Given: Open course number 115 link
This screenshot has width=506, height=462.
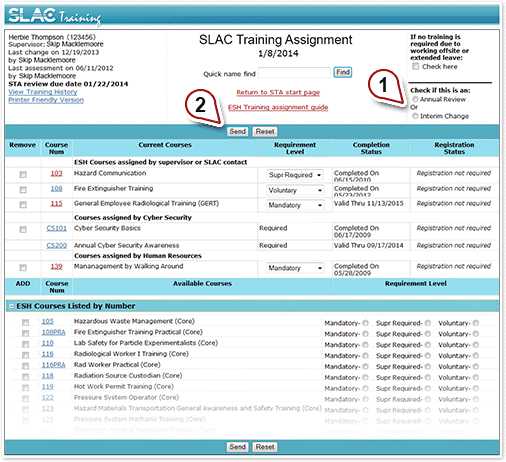Looking at the screenshot, I should click(56, 203).
